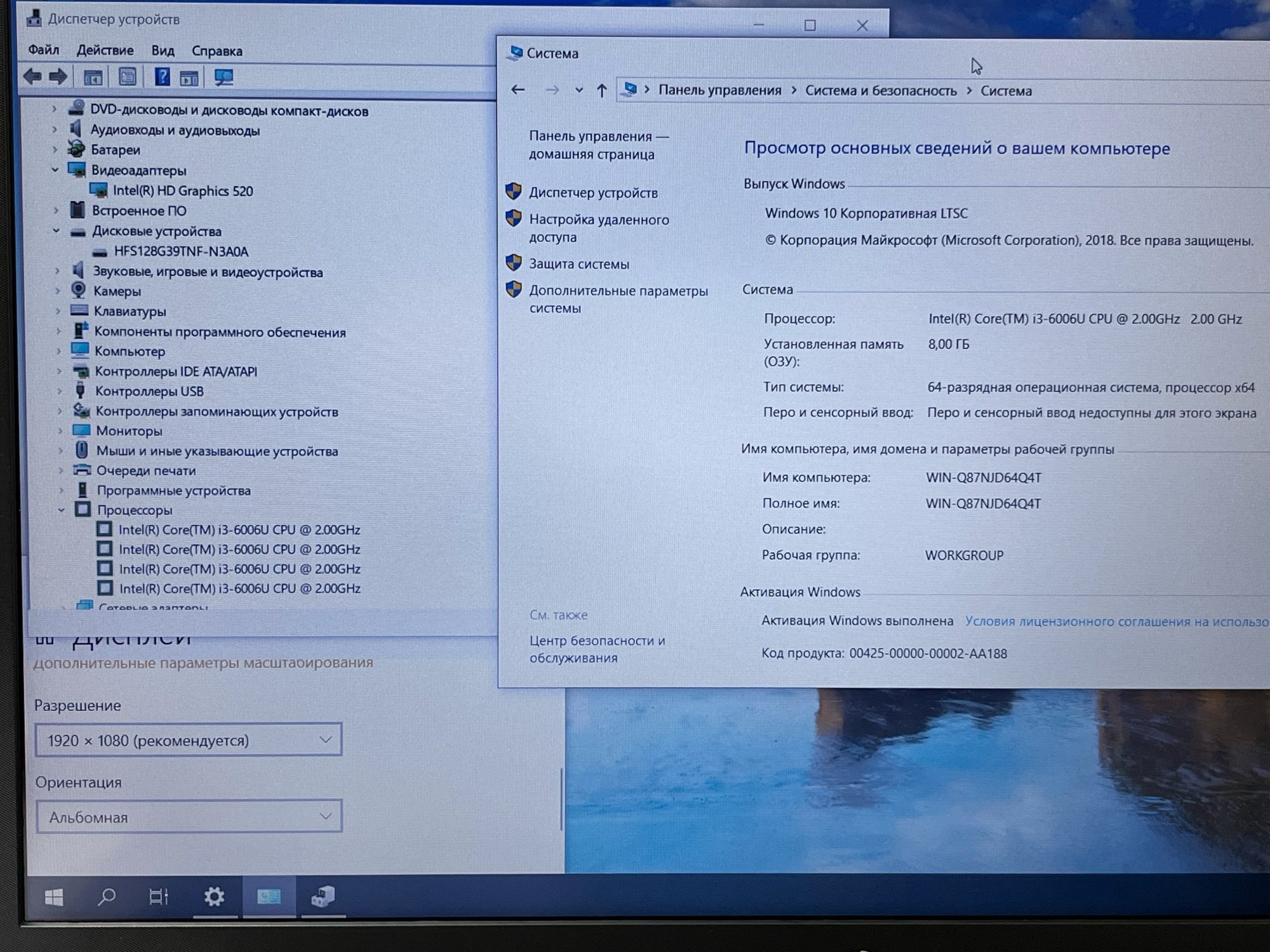The image size is (1270, 952).
Task: Click Панель управления in breadcrumb
Action: [720, 90]
